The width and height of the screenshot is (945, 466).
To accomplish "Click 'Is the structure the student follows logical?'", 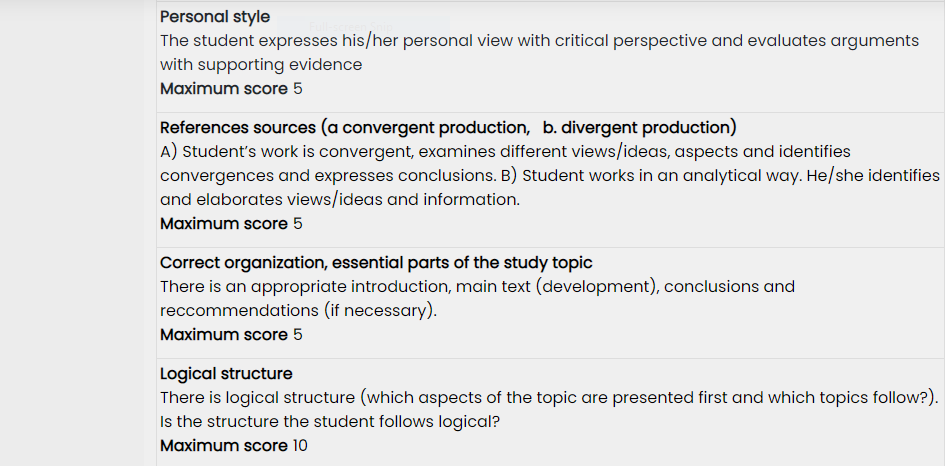I will tap(330, 421).
